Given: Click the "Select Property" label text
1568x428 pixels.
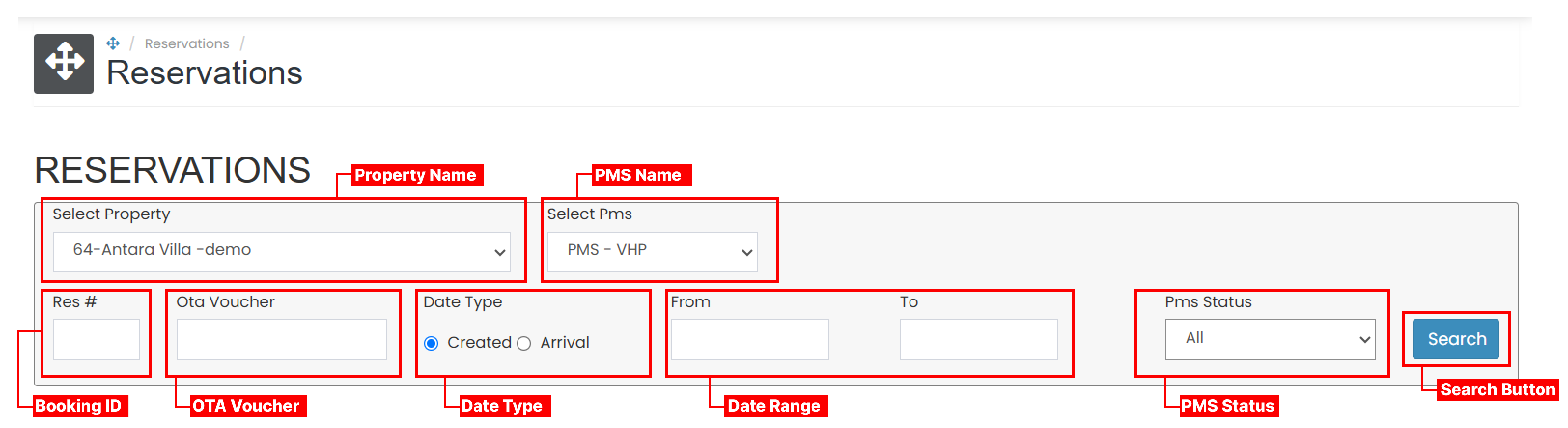Looking at the screenshot, I should pos(112,214).
